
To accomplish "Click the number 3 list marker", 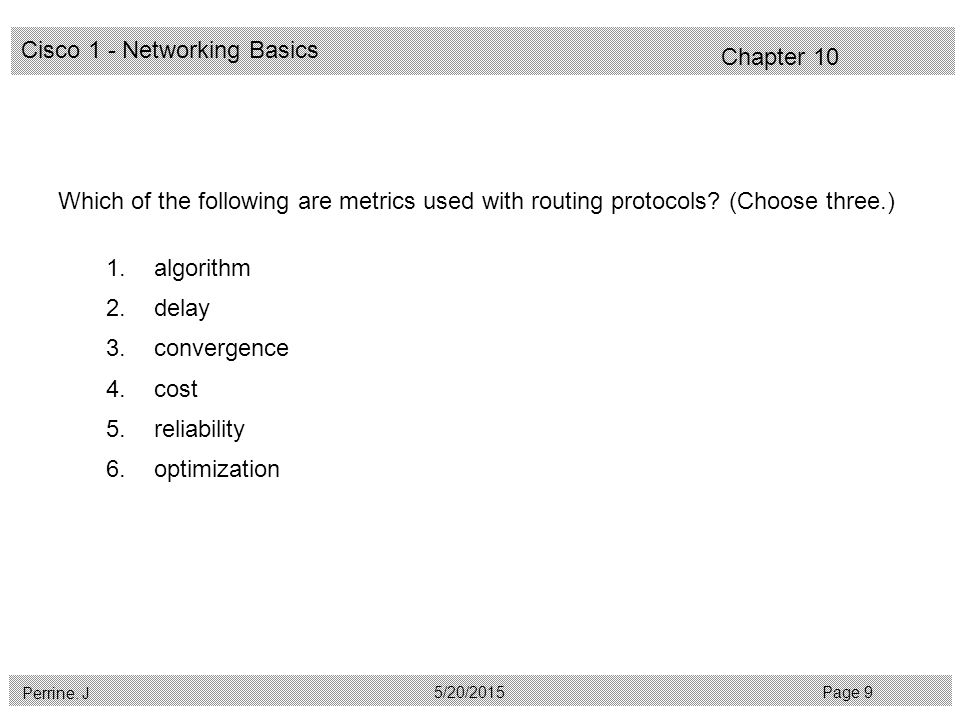I will coord(115,348).
